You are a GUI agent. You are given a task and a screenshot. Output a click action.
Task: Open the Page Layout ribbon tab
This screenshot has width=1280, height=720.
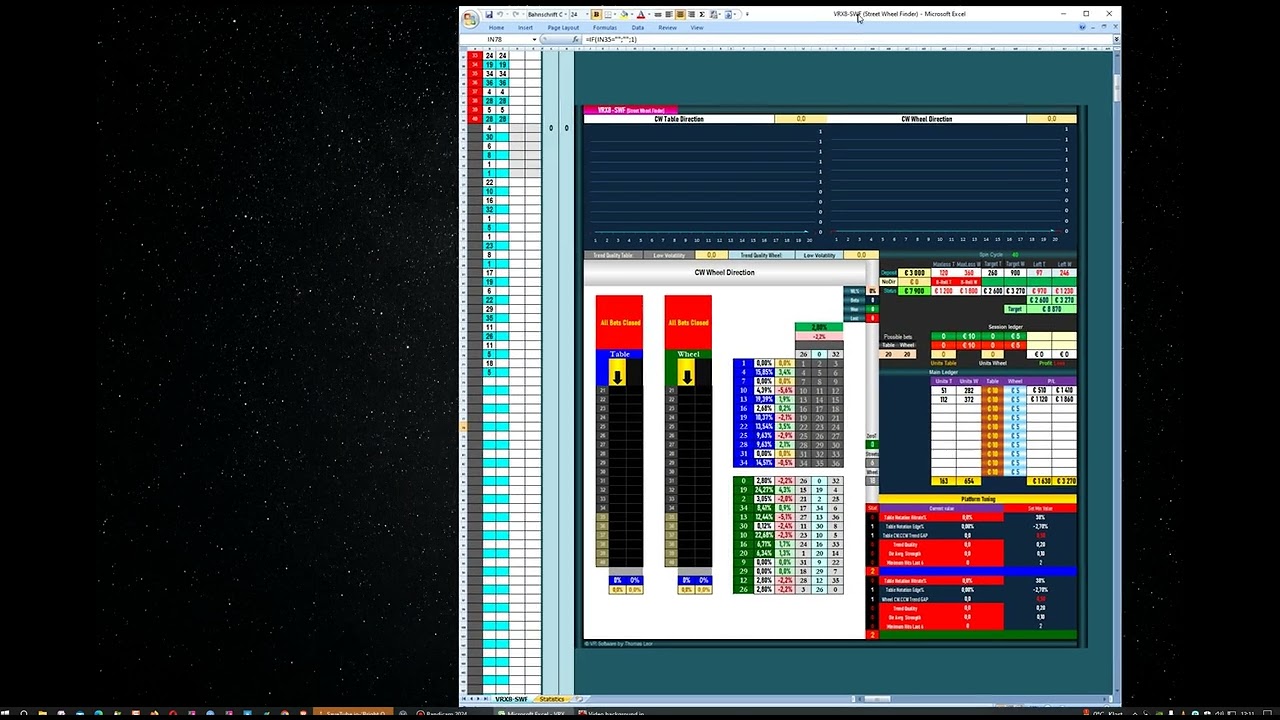click(563, 28)
